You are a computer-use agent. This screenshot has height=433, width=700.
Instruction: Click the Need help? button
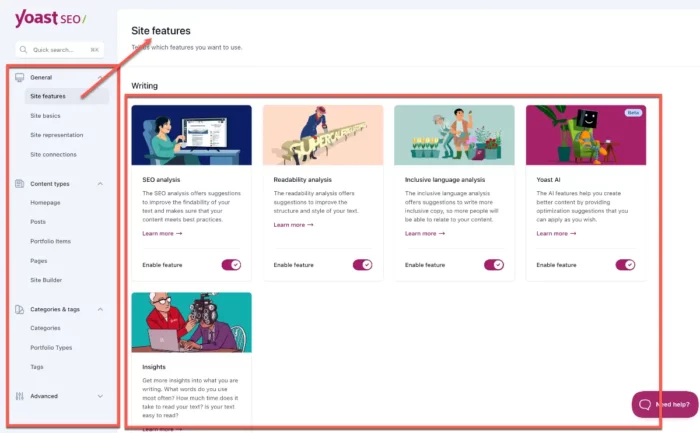pos(665,404)
